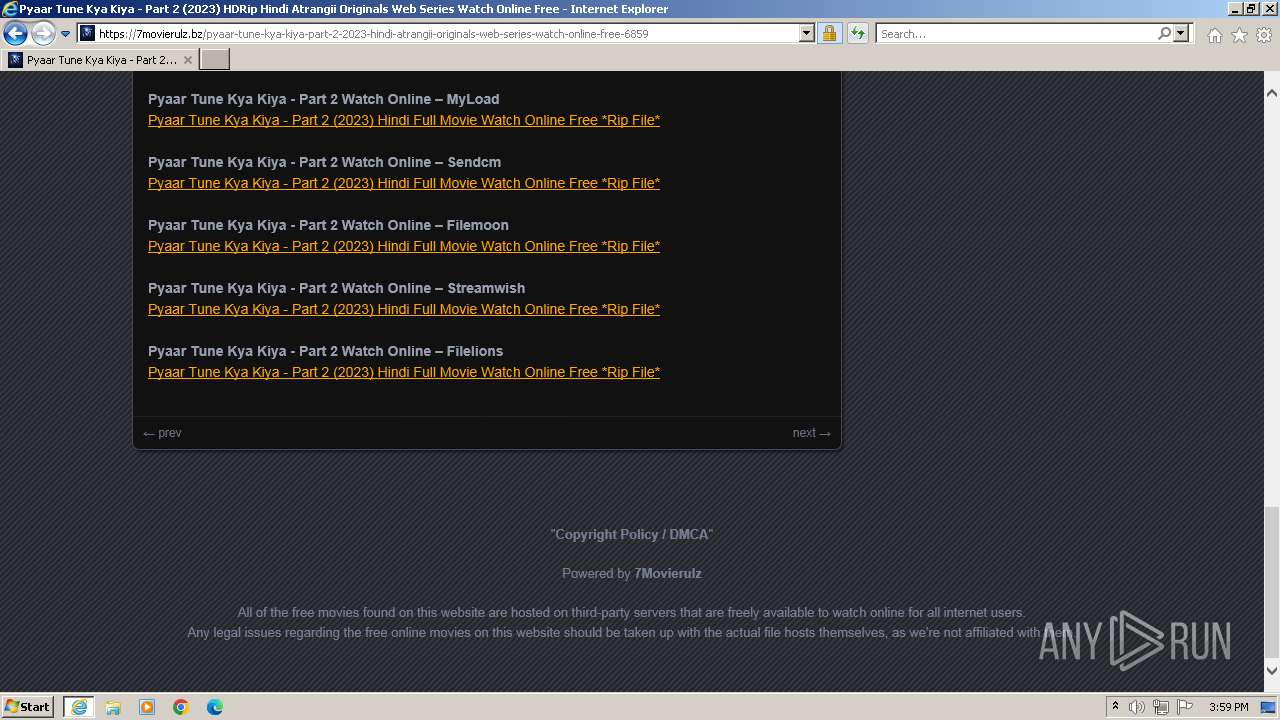This screenshot has width=1280, height=720.
Task: Close the Pyaar Tune Kya Kiya tab
Action: [x=187, y=60]
